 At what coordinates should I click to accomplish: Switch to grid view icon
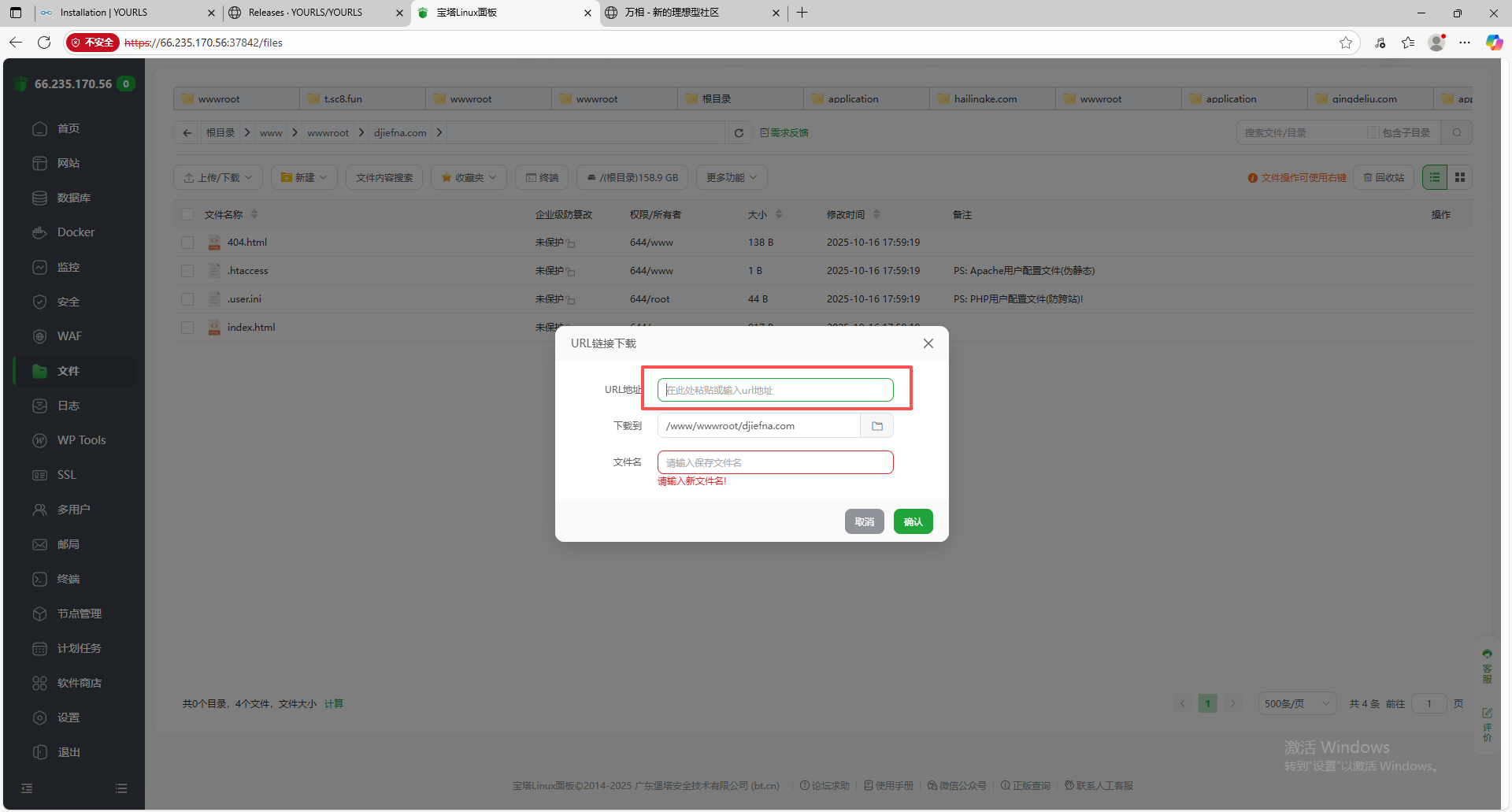tap(1459, 178)
